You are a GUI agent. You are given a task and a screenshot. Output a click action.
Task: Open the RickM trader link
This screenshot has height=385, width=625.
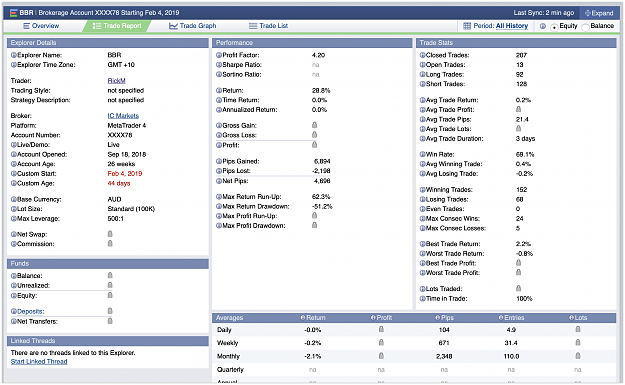point(116,81)
